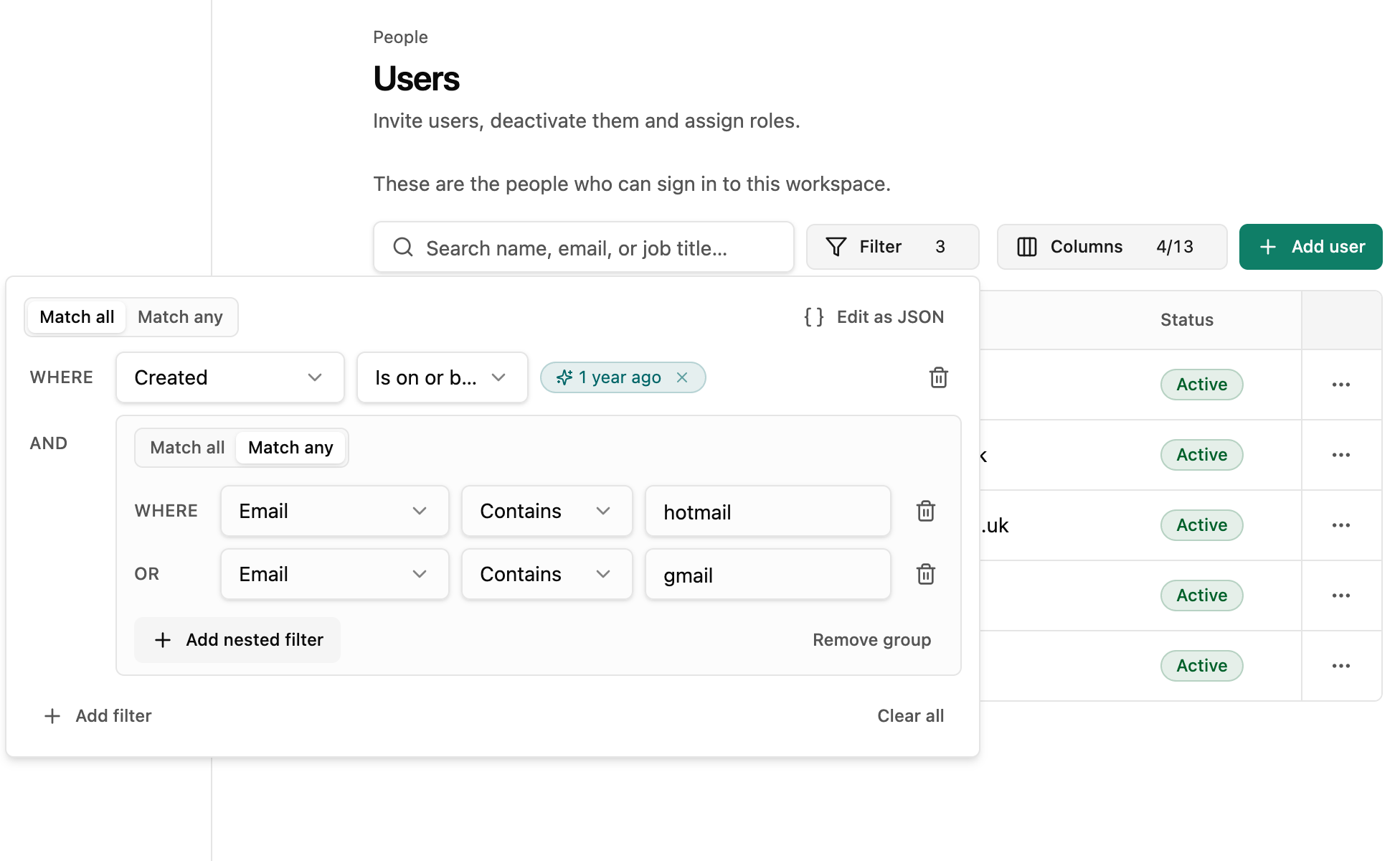Switch nested group to Match all
This screenshot has width=1400, height=861.
[187, 448]
